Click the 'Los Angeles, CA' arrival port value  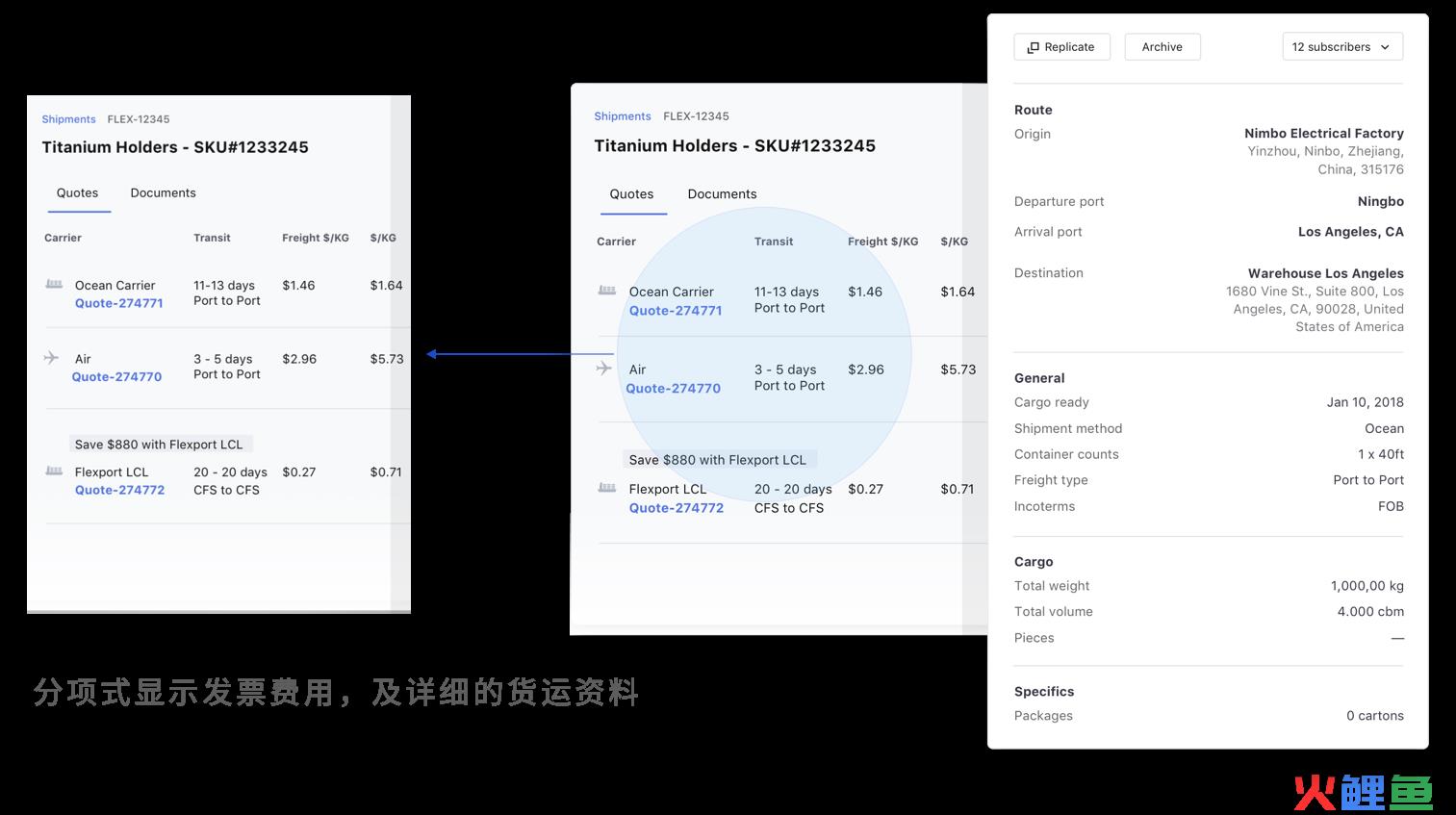tap(1351, 232)
